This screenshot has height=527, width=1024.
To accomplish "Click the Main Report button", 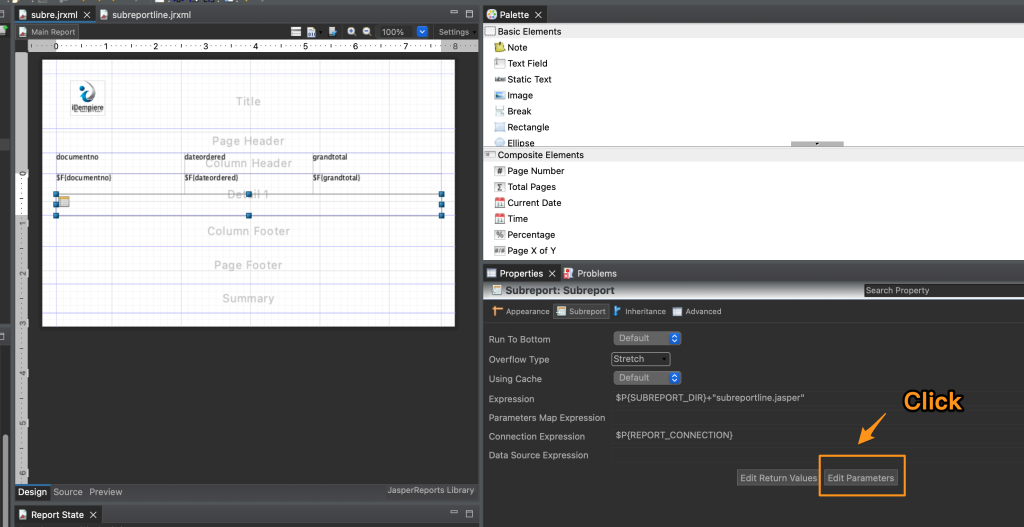I will click(47, 32).
